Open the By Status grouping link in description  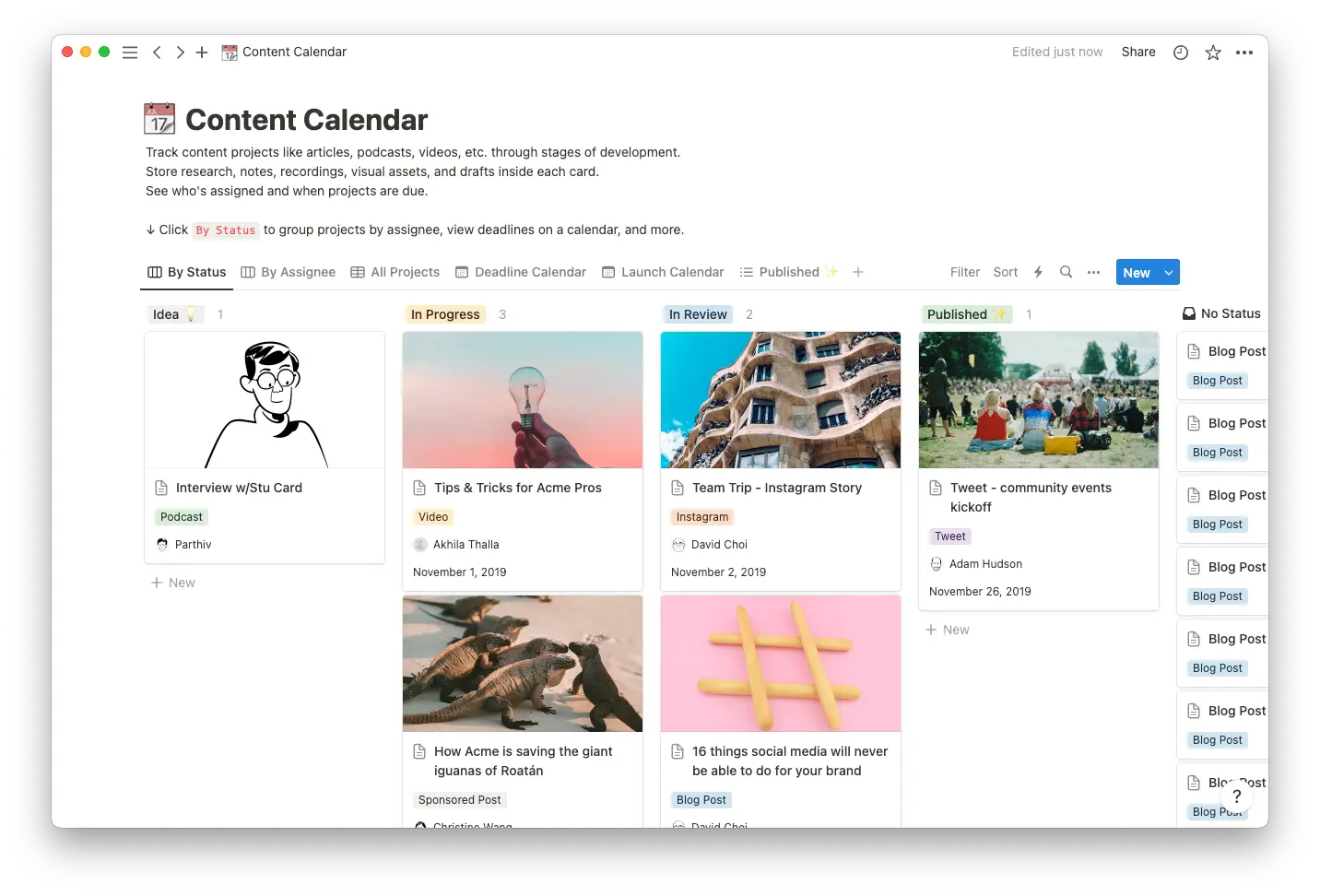tap(226, 230)
